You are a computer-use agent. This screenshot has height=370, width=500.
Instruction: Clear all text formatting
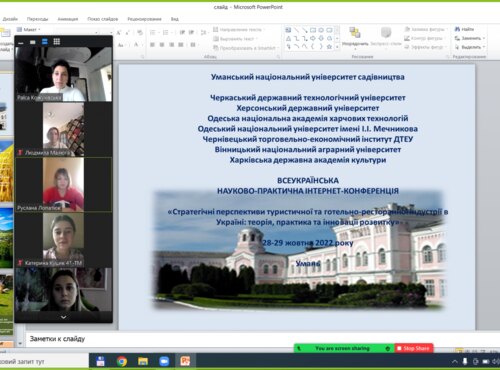click(140, 33)
